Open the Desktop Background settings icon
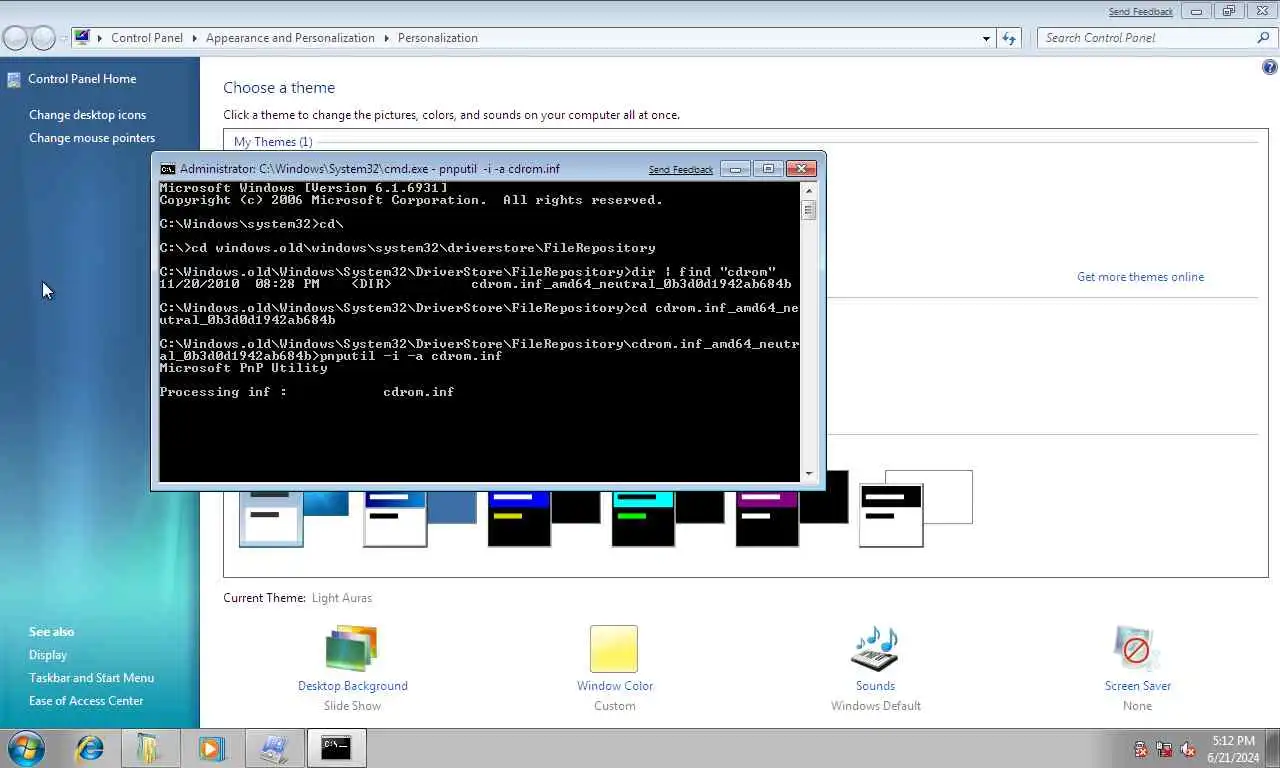 pos(352,648)
